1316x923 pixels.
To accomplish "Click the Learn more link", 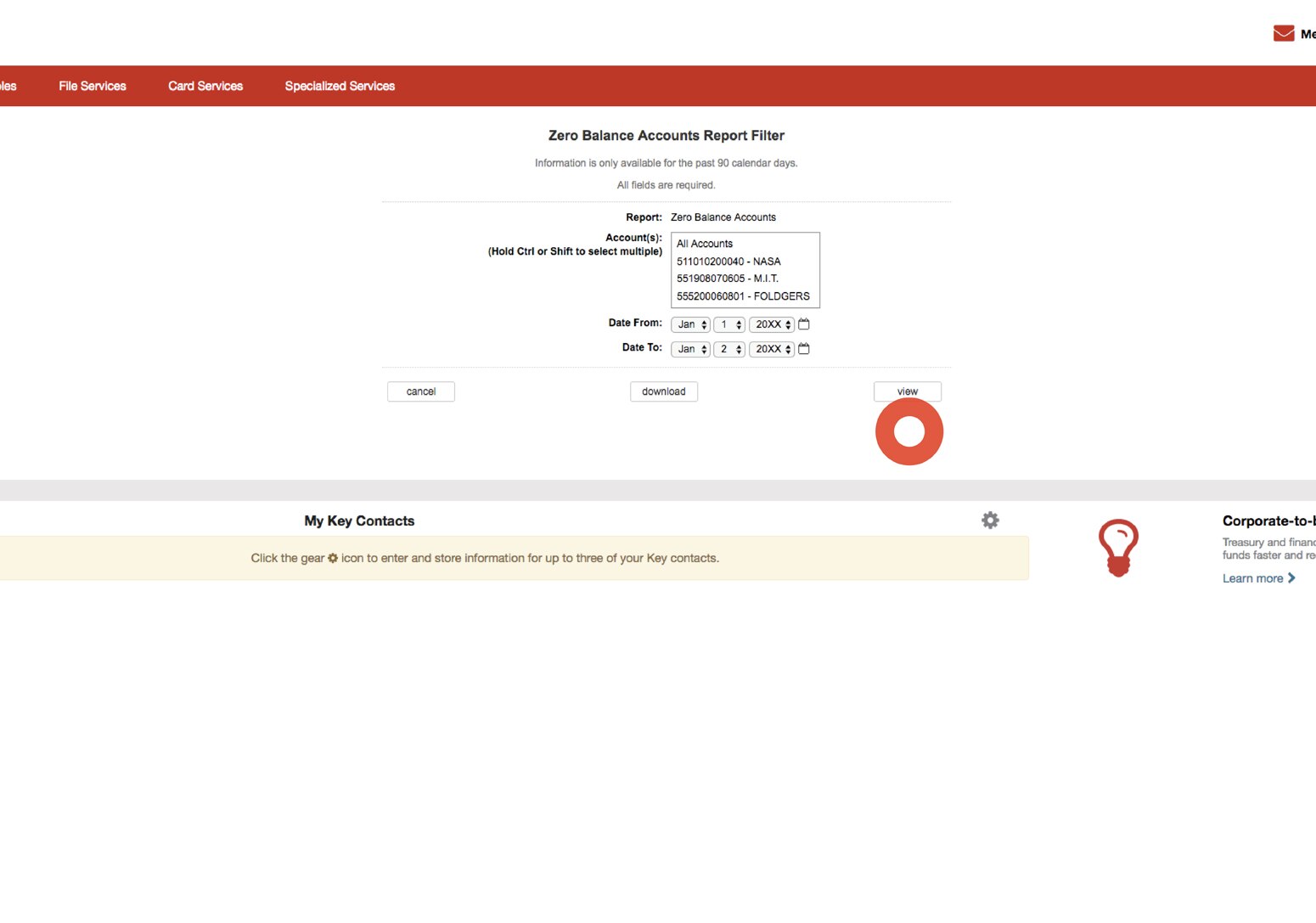I will [x=1253, y=577].
